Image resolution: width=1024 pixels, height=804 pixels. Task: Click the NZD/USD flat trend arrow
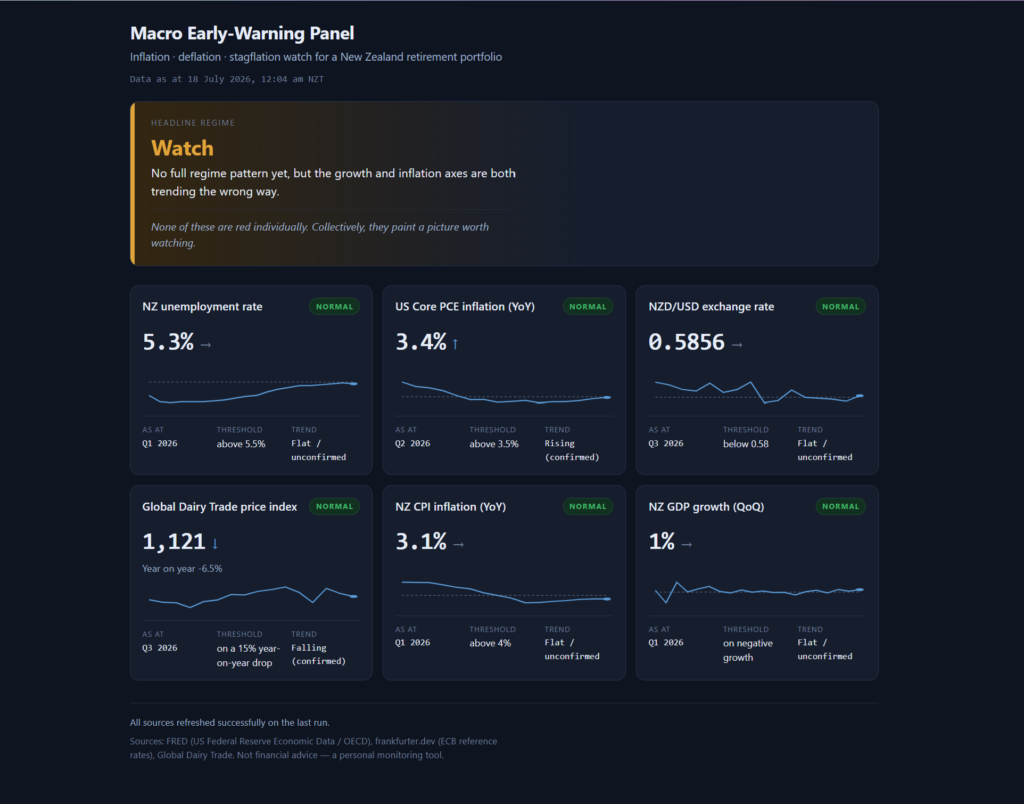737,345
